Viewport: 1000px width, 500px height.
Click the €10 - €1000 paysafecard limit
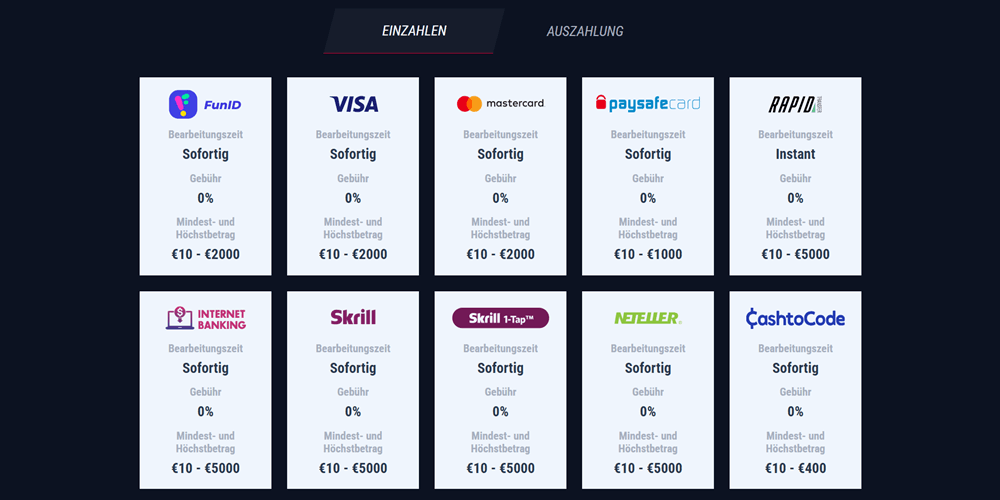click(648, 254)
